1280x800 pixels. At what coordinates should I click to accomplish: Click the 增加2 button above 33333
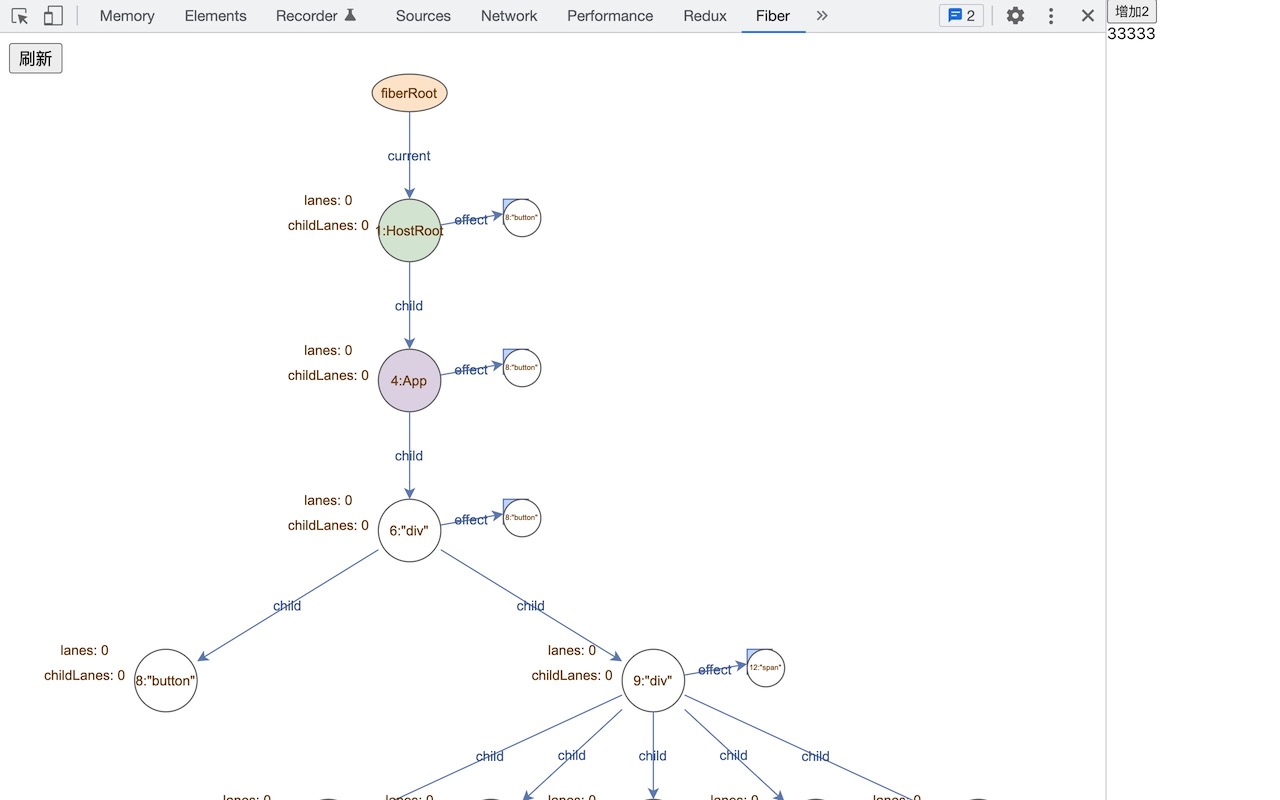(x=1132, y=11)
